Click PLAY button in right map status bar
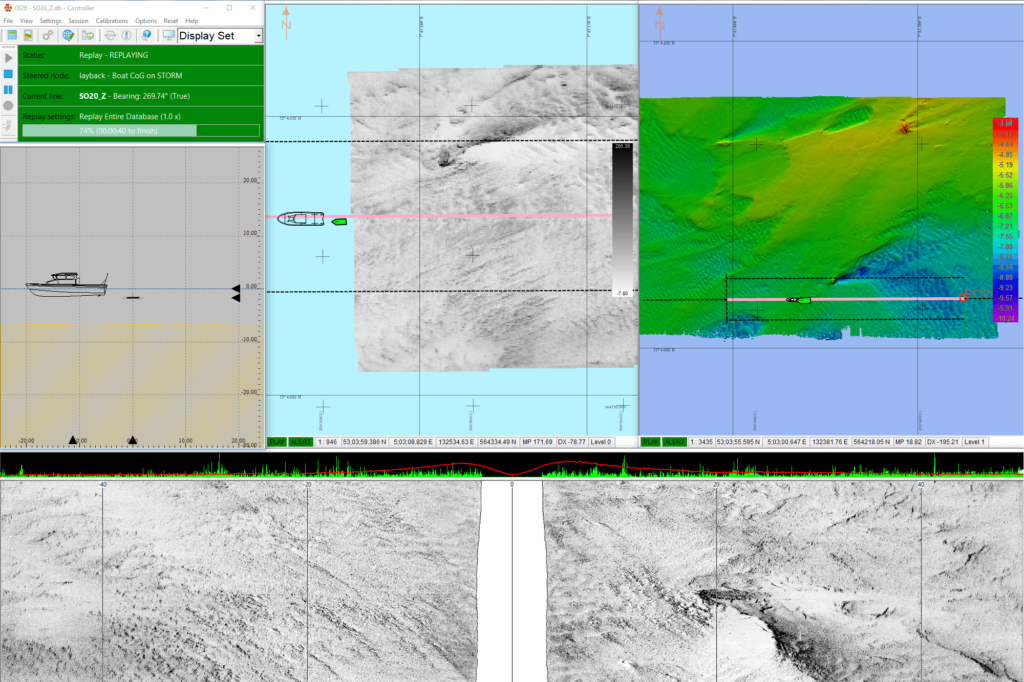The height and width of the screenshot is (682, 1024). pos(650,442)
